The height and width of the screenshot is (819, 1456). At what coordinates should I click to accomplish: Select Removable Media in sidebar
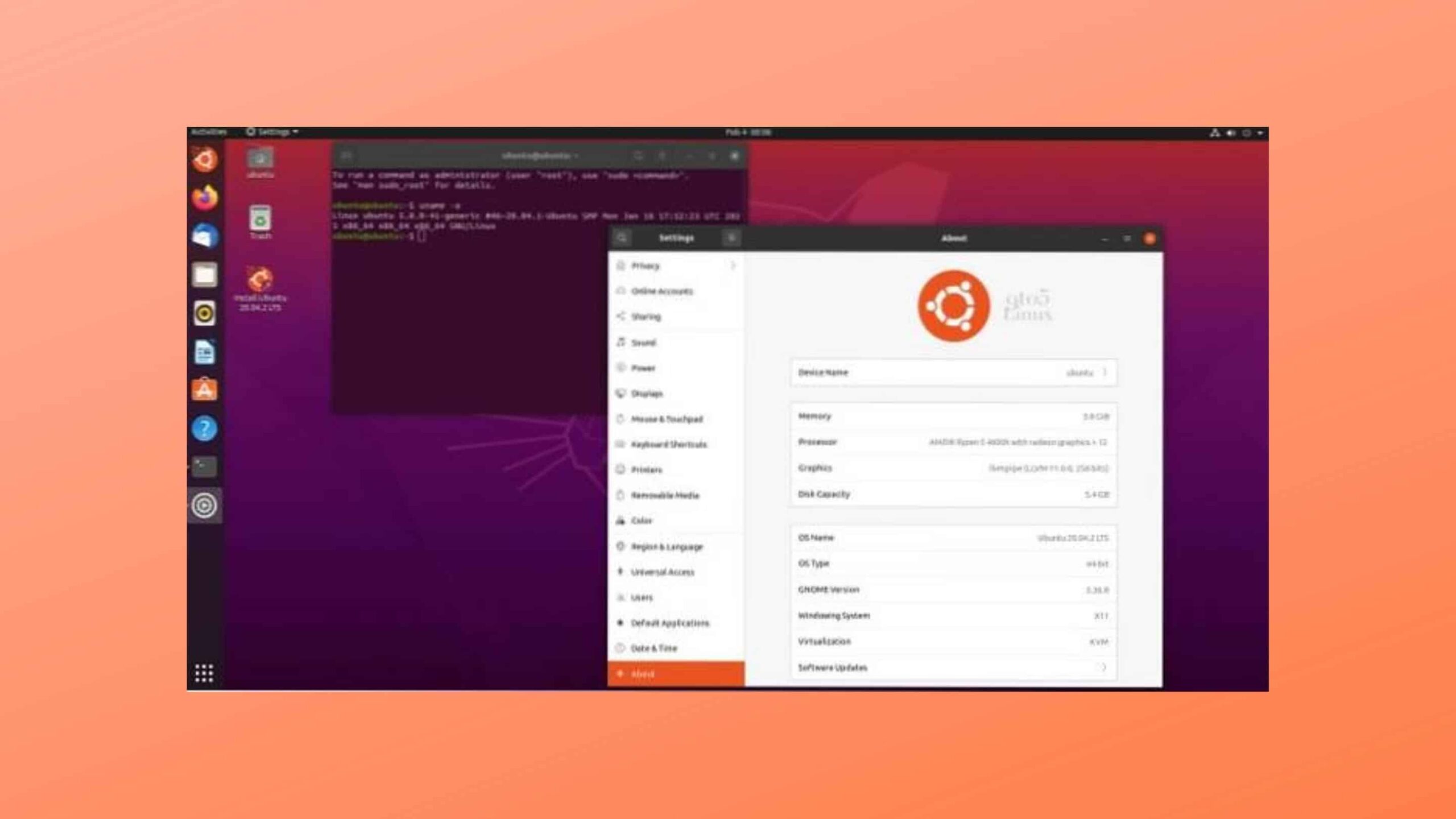pos(676,495)
